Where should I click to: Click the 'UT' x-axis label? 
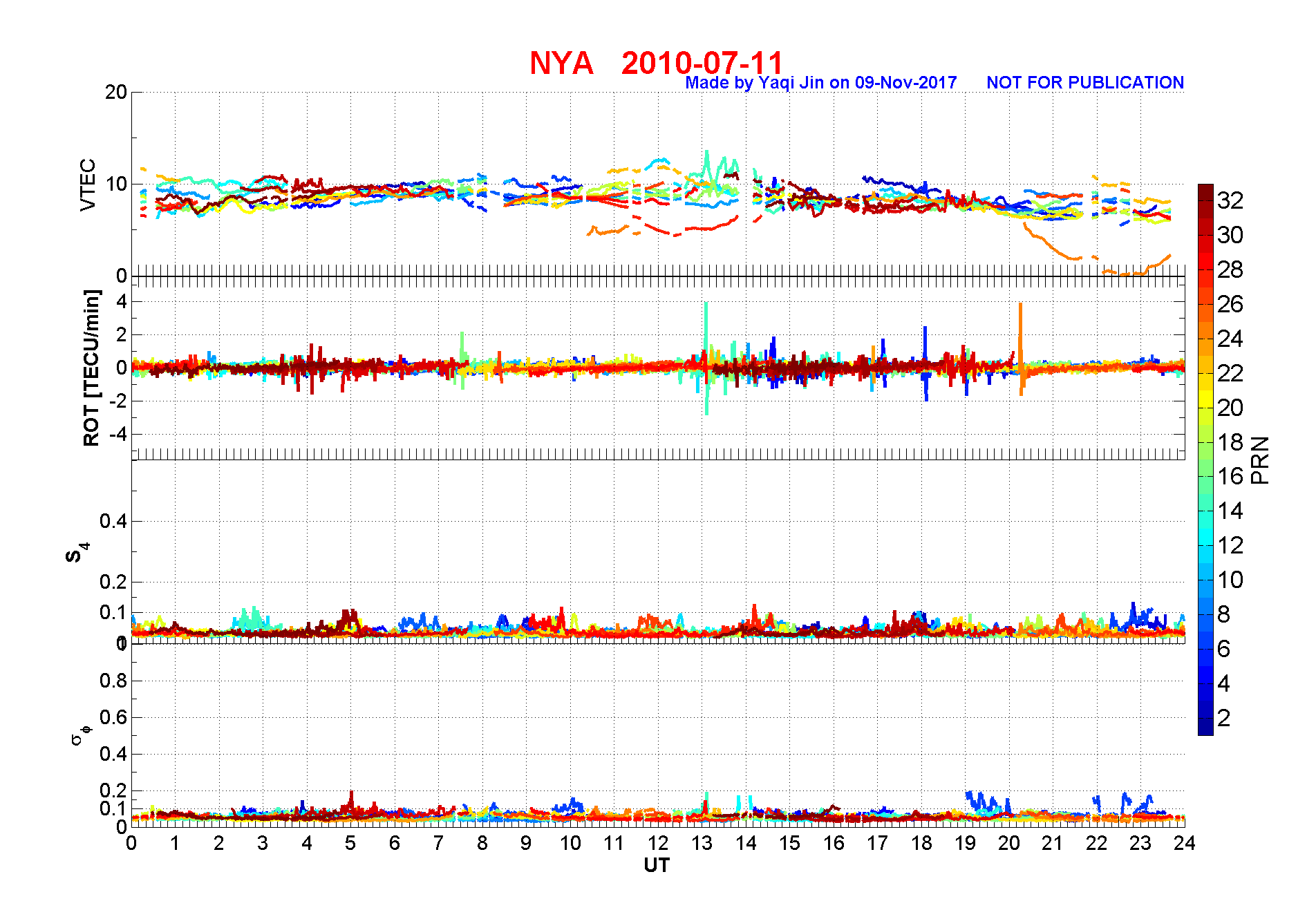pyautogui.click(x=657, y=865)
